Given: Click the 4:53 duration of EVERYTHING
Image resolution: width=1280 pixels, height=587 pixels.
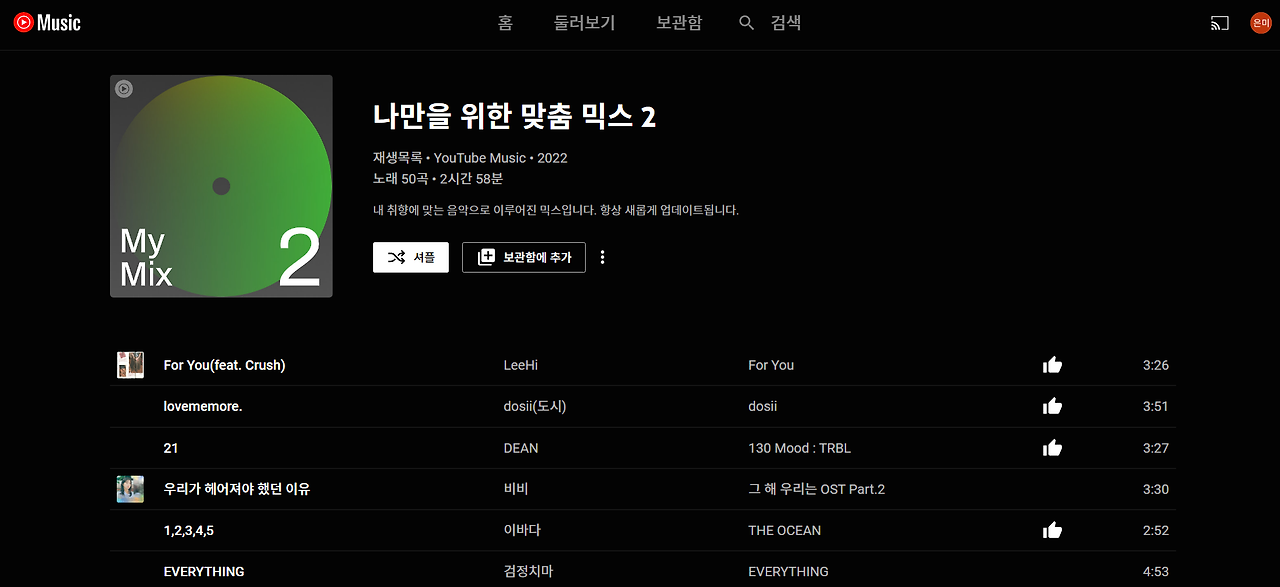Looking at the screenshot, I should pyautogui.click(x=1156, y=571).
